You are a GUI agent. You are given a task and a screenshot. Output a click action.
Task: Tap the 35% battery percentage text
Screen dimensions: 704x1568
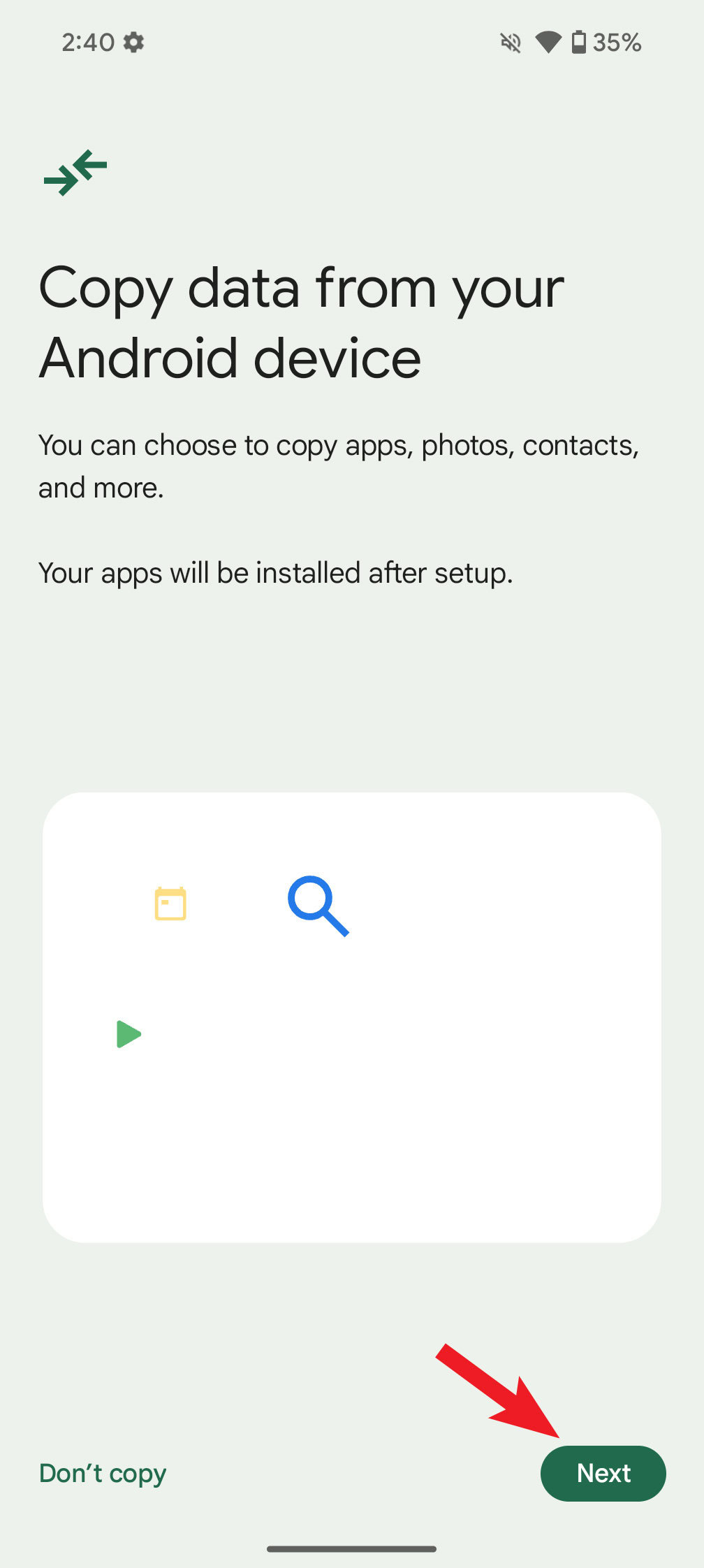617,43
